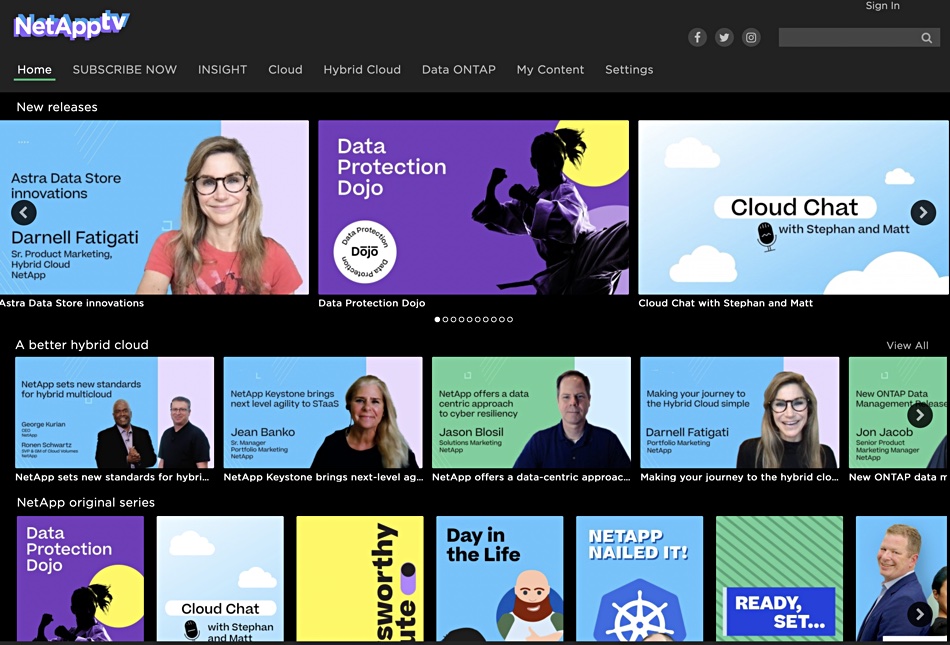The width and height of the screenshot is (950, 645).
Task: Open Jean Banko Keystone video thumbnail
Action: click(x=323, y=412)
